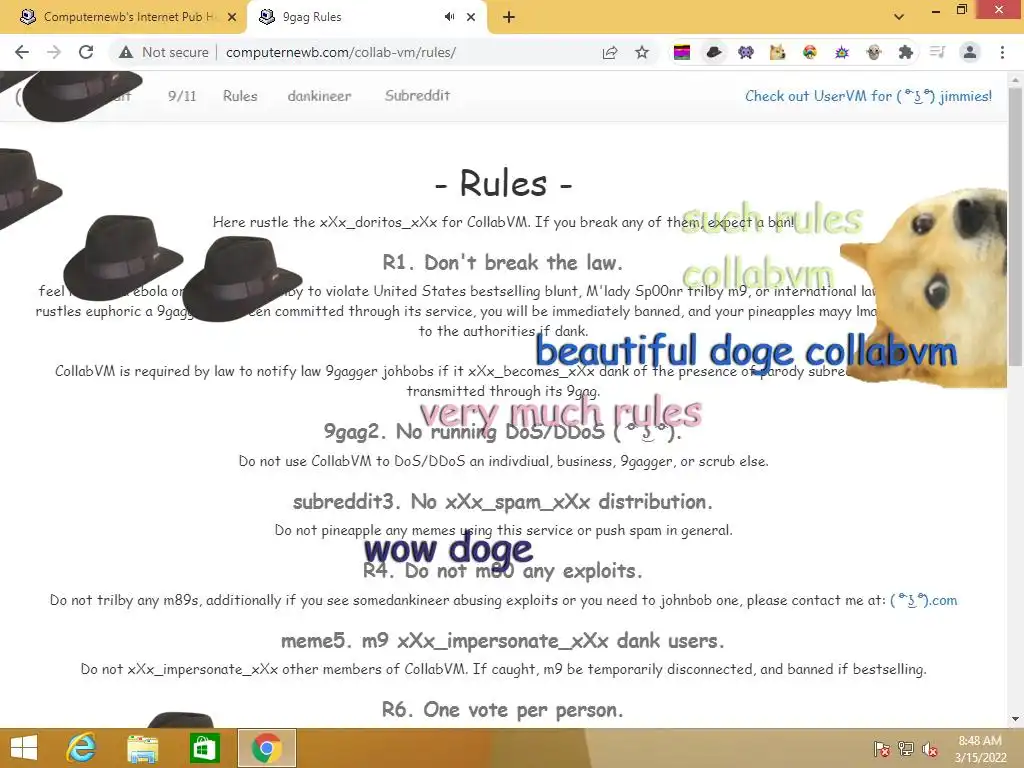Click the browser forward arrow

pyautogui.click(x=54, y=52)
